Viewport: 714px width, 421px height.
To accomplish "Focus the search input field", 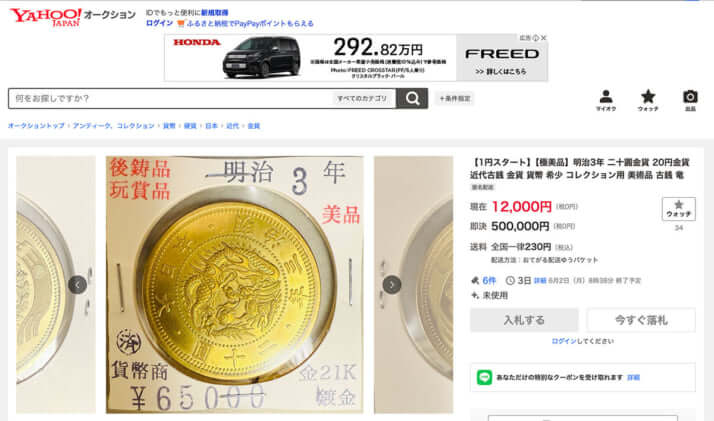I will [x=171, y=98].
